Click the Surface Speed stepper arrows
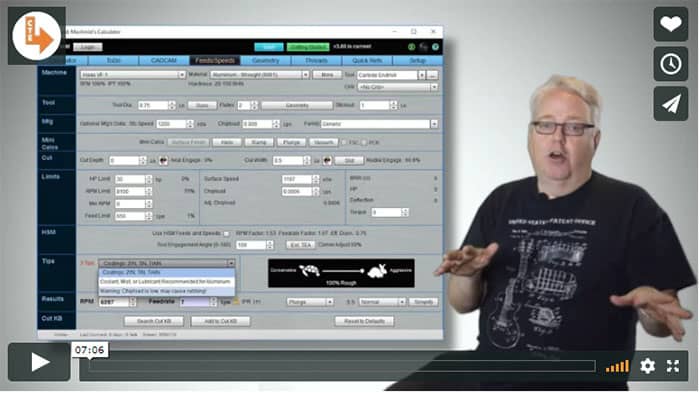Image resolution: width=700 pixels, height=393 pixels. (316, 179)
